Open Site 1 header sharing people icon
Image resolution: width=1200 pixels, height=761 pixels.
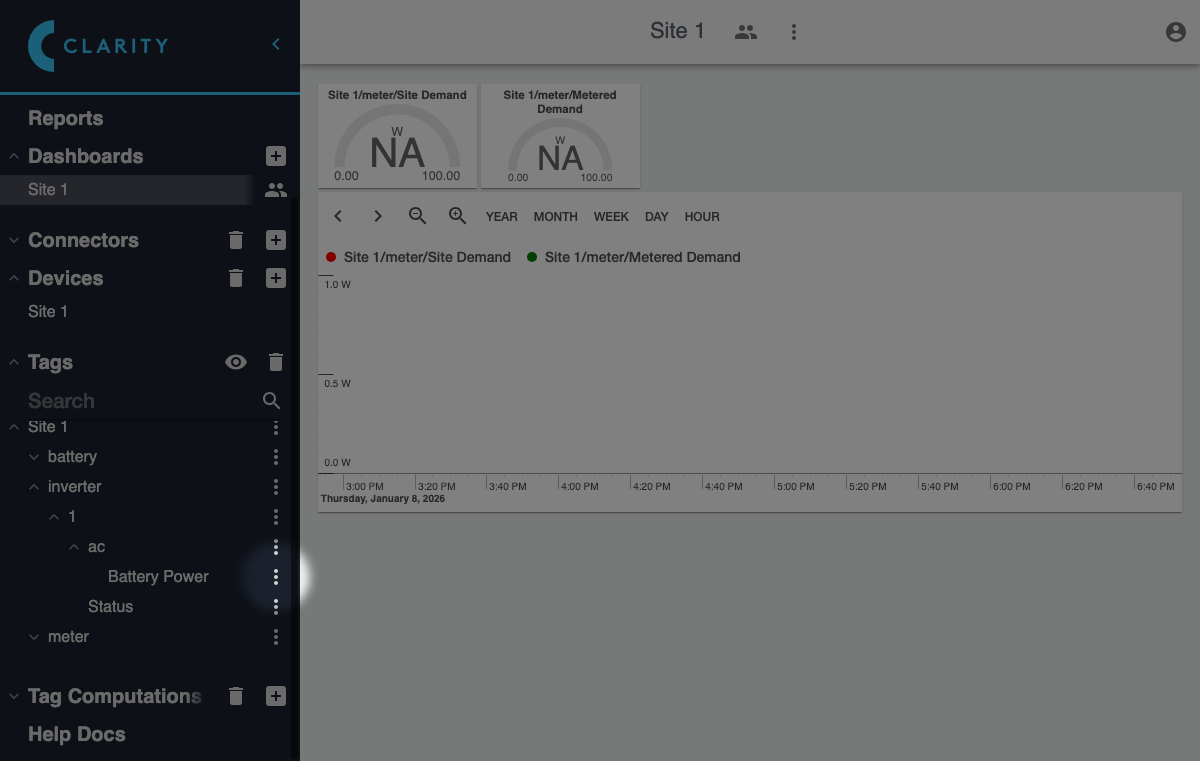745,32
